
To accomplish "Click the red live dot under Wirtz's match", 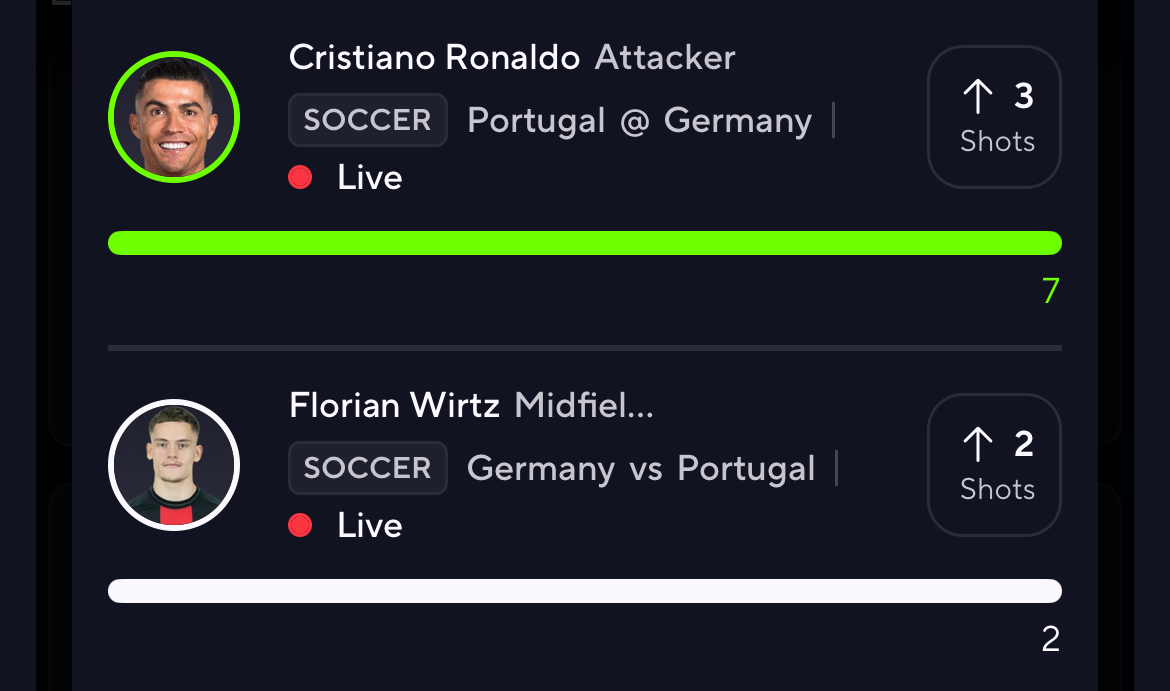I will [x=300, y=526].
